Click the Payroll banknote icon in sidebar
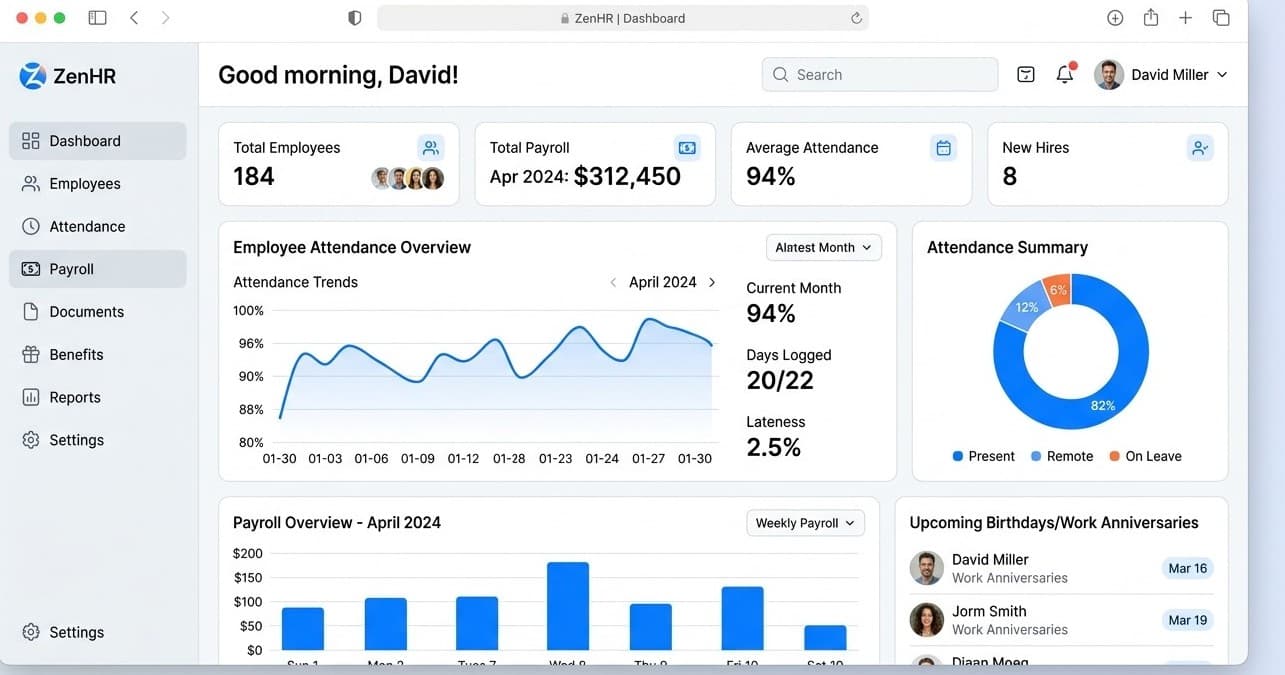This screenshot has width=1285, height=675. point(31,269)
